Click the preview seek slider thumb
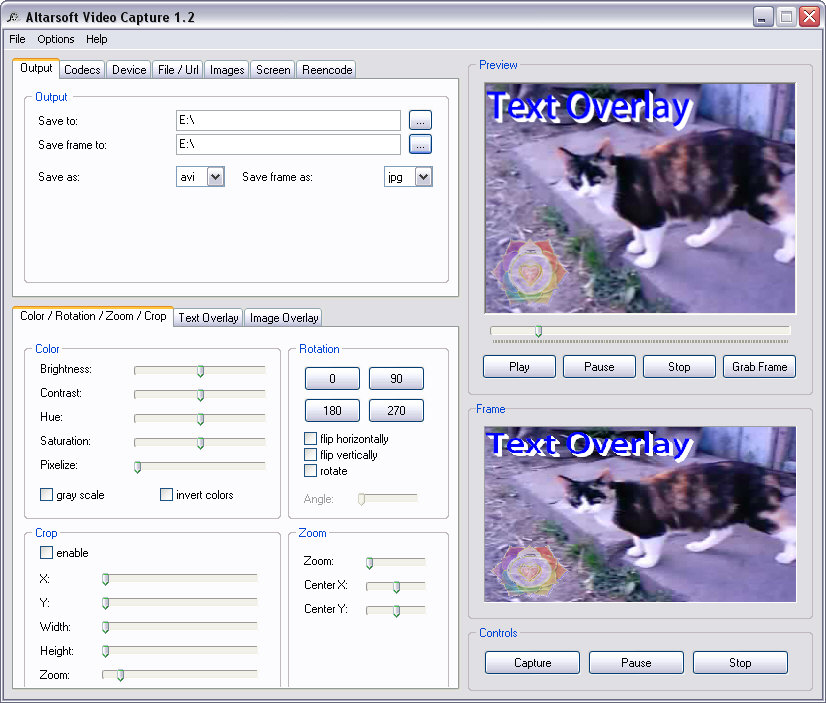The image size is (826, 703). 538,331
